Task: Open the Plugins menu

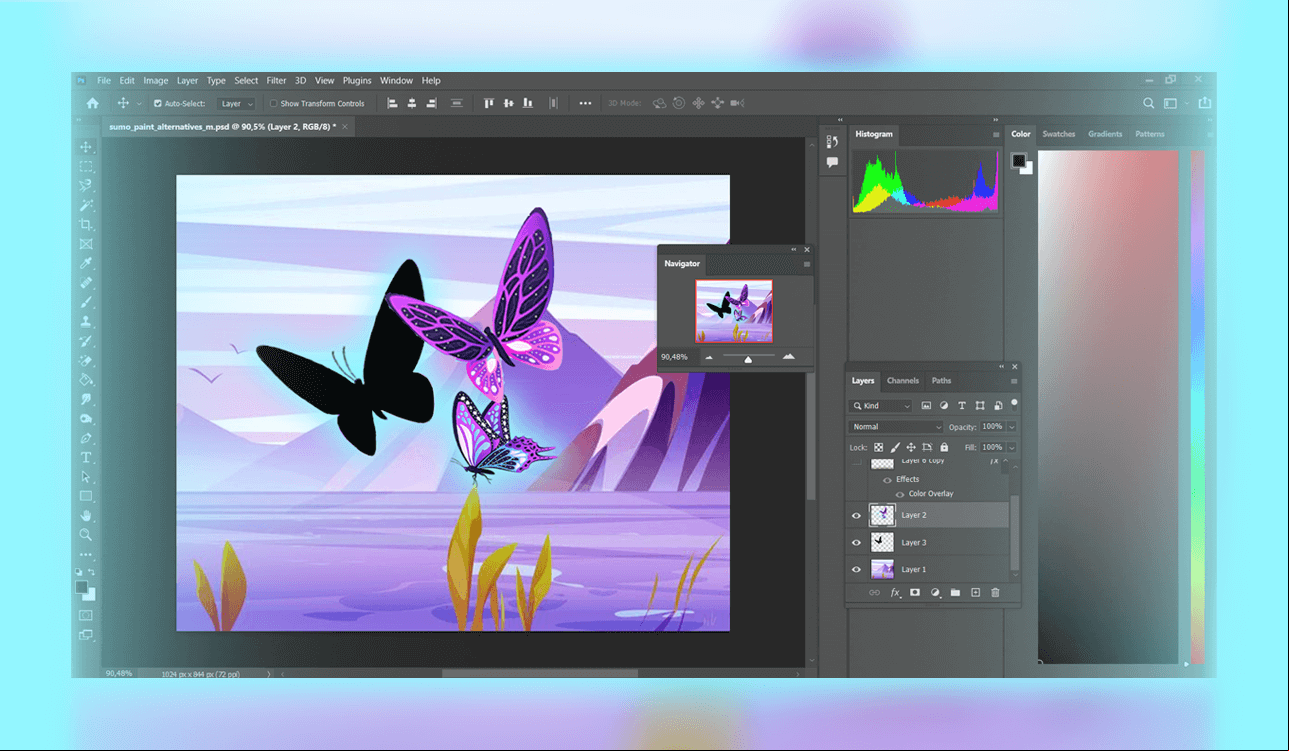Action: coord(357,81)
